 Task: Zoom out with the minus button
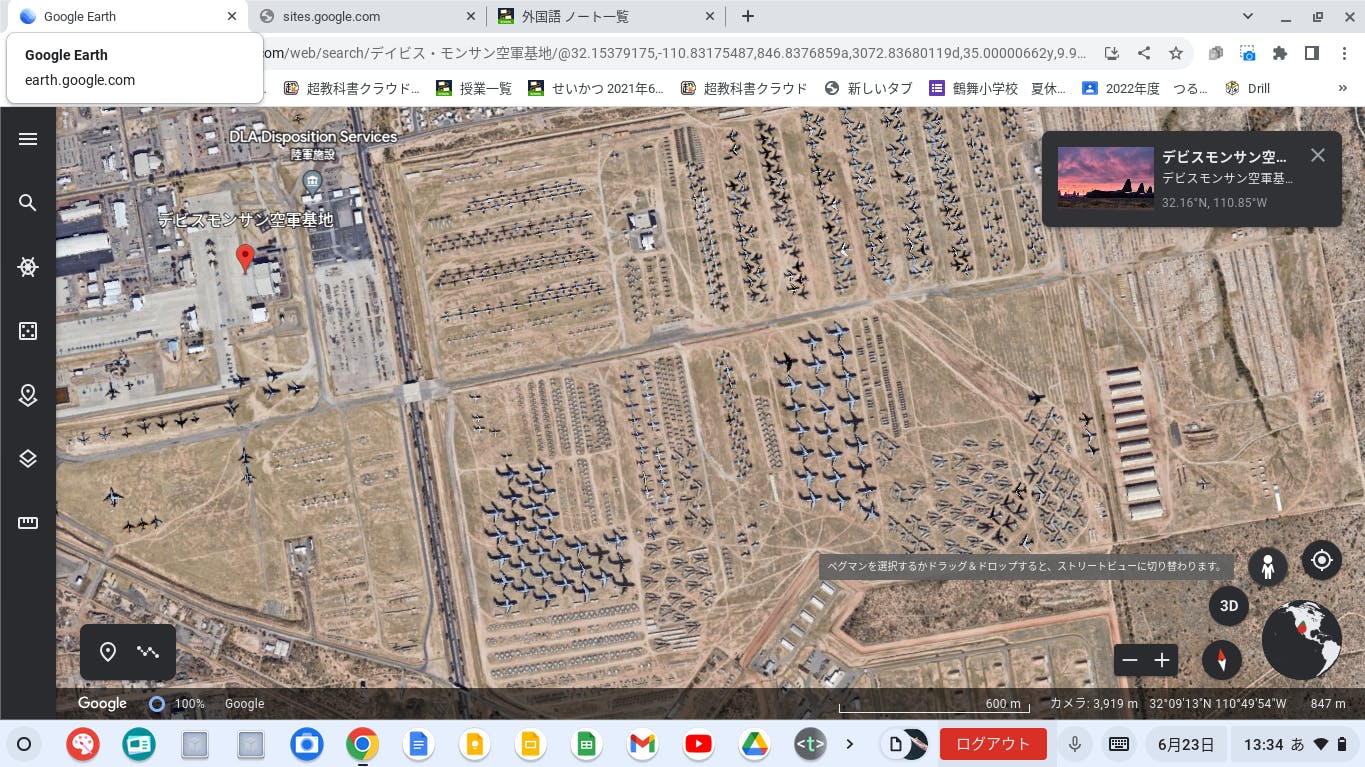(1130, 660)
